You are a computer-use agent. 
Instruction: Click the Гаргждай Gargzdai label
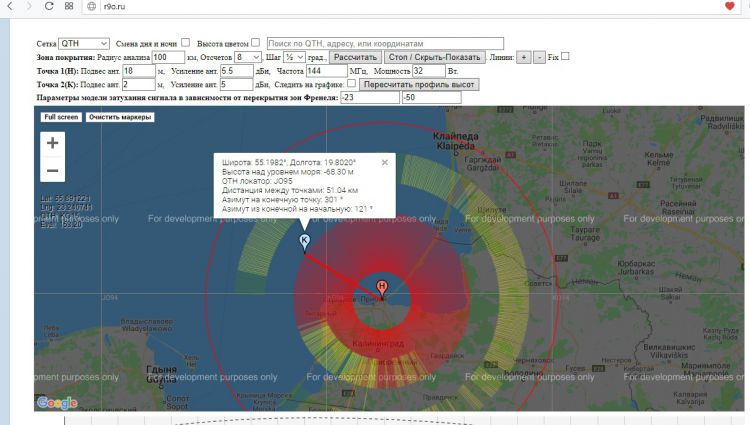[x=483, y=164]
